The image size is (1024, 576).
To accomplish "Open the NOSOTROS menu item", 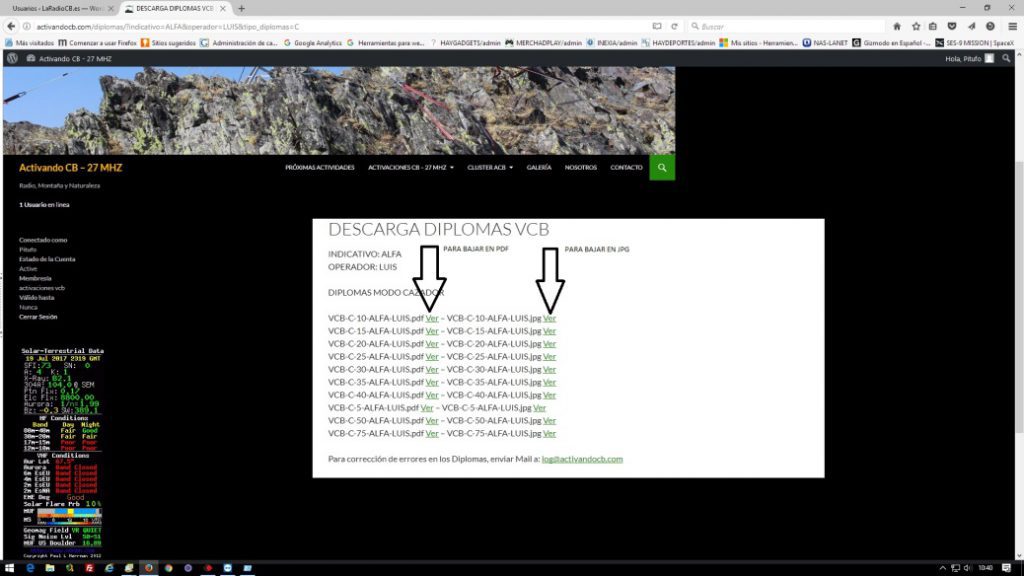I will 581,168.
